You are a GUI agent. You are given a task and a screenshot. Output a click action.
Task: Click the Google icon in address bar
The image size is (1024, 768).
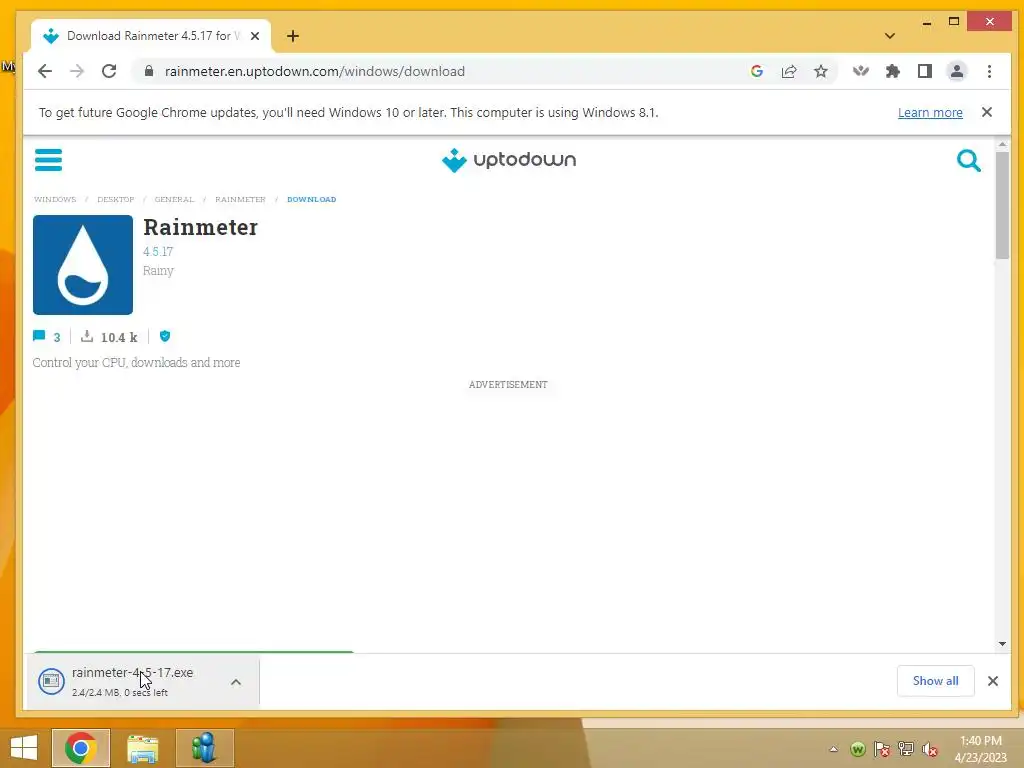[757, 71]
